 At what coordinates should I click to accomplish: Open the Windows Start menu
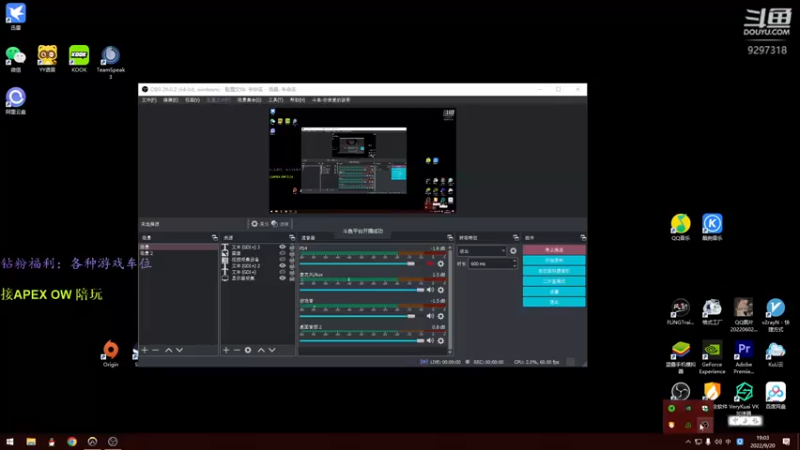(x=10, y=442)
